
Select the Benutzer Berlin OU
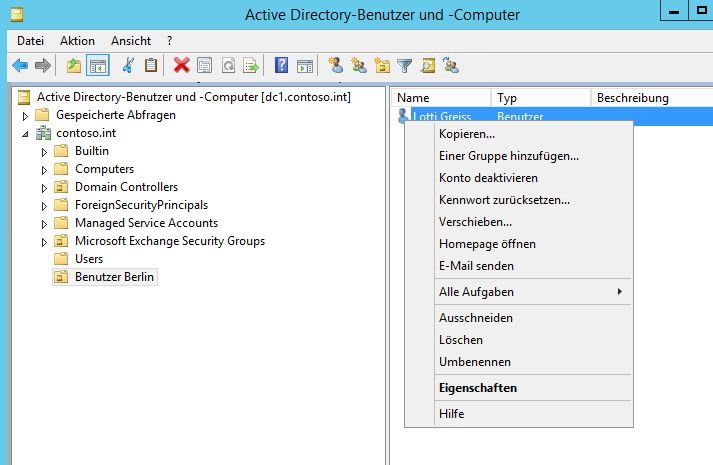(114, 277)
